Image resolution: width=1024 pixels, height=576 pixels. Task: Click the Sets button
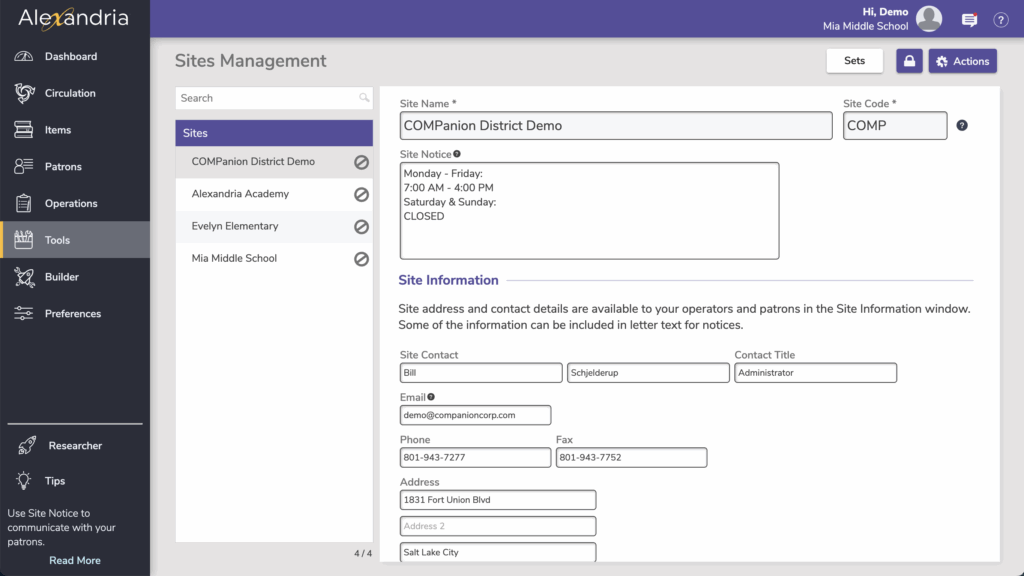pyautogui.click(x=854, y=61)
